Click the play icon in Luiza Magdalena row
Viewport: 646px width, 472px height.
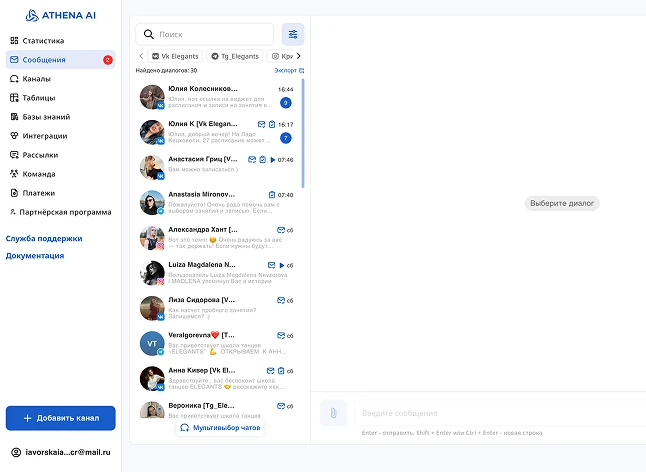click(x=281, y=265)
